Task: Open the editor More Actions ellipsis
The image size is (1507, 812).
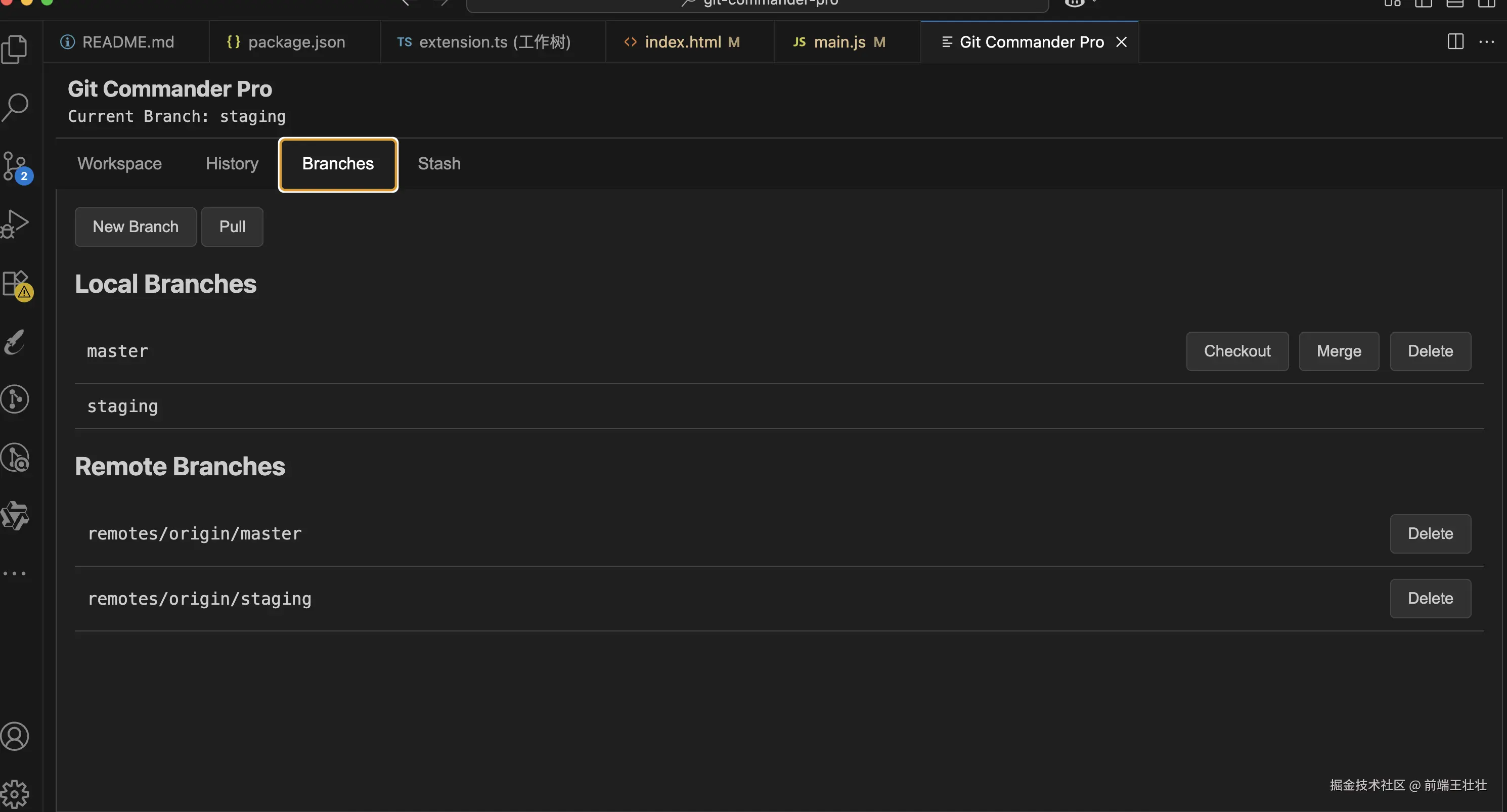Action: (1486, 41)
